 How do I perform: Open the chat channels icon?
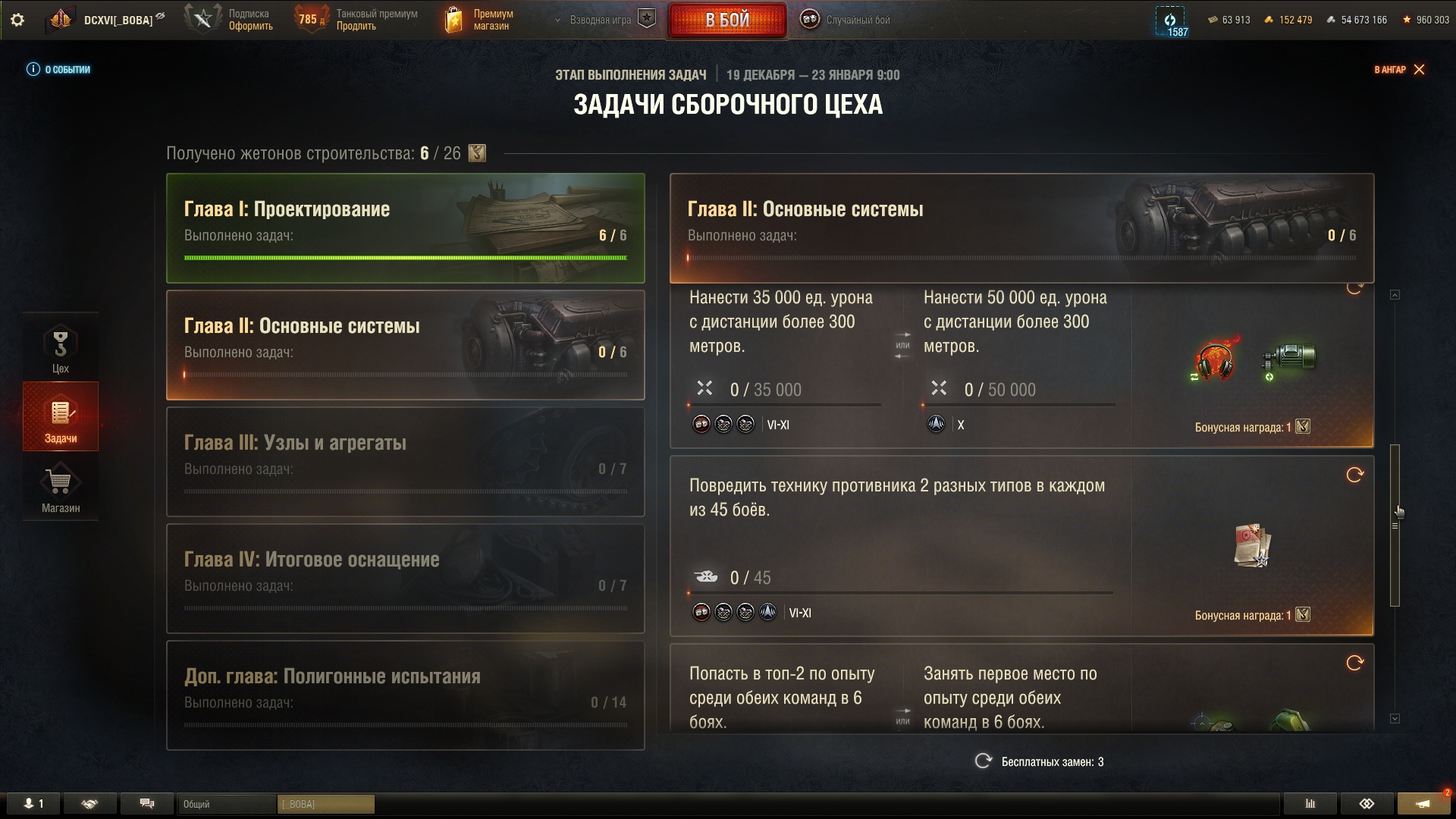tap(147, 804)
